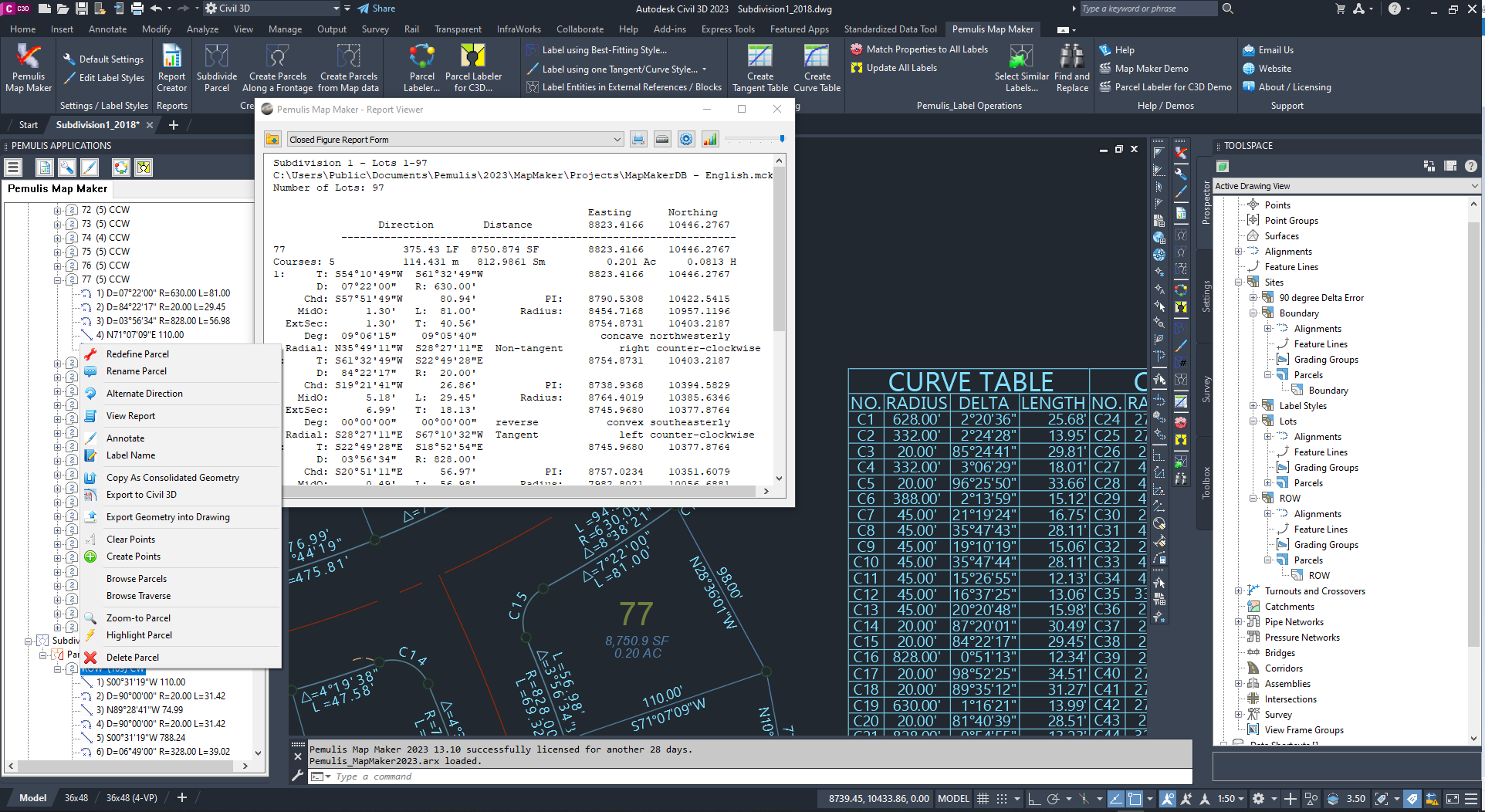Viewport: 1485px width, 812px height.
Task: Adjust the zoom slider in Report Viewer
Action: pyautogui.click(x=781, y=139)
